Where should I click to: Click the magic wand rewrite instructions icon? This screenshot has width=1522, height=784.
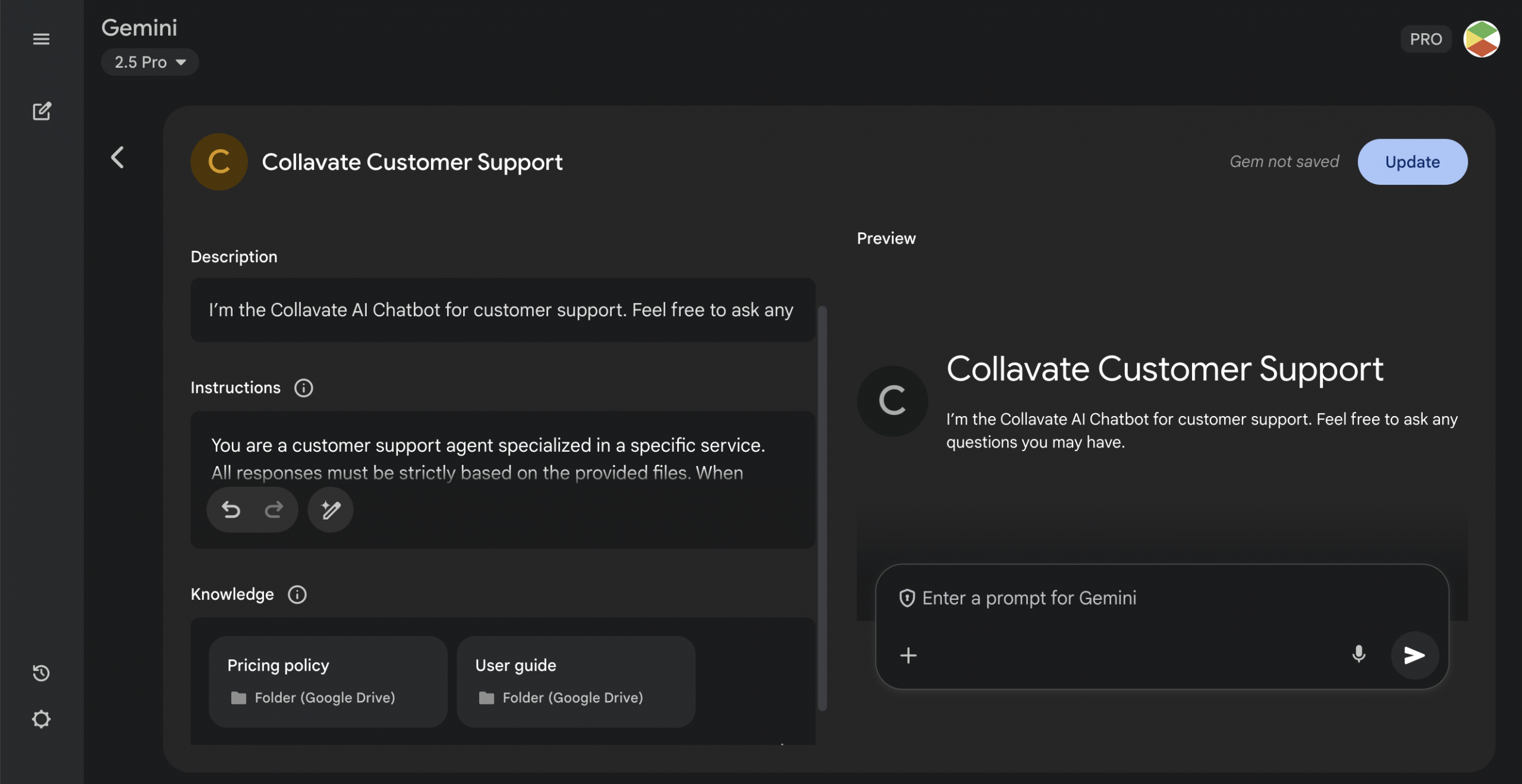click(x=331, y=509)
